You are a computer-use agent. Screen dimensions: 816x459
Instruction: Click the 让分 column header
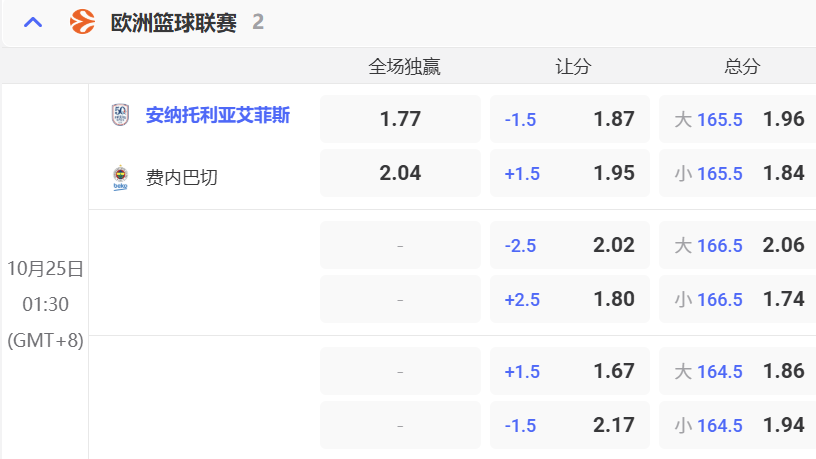pyautogui.click(x=573, y=66)
